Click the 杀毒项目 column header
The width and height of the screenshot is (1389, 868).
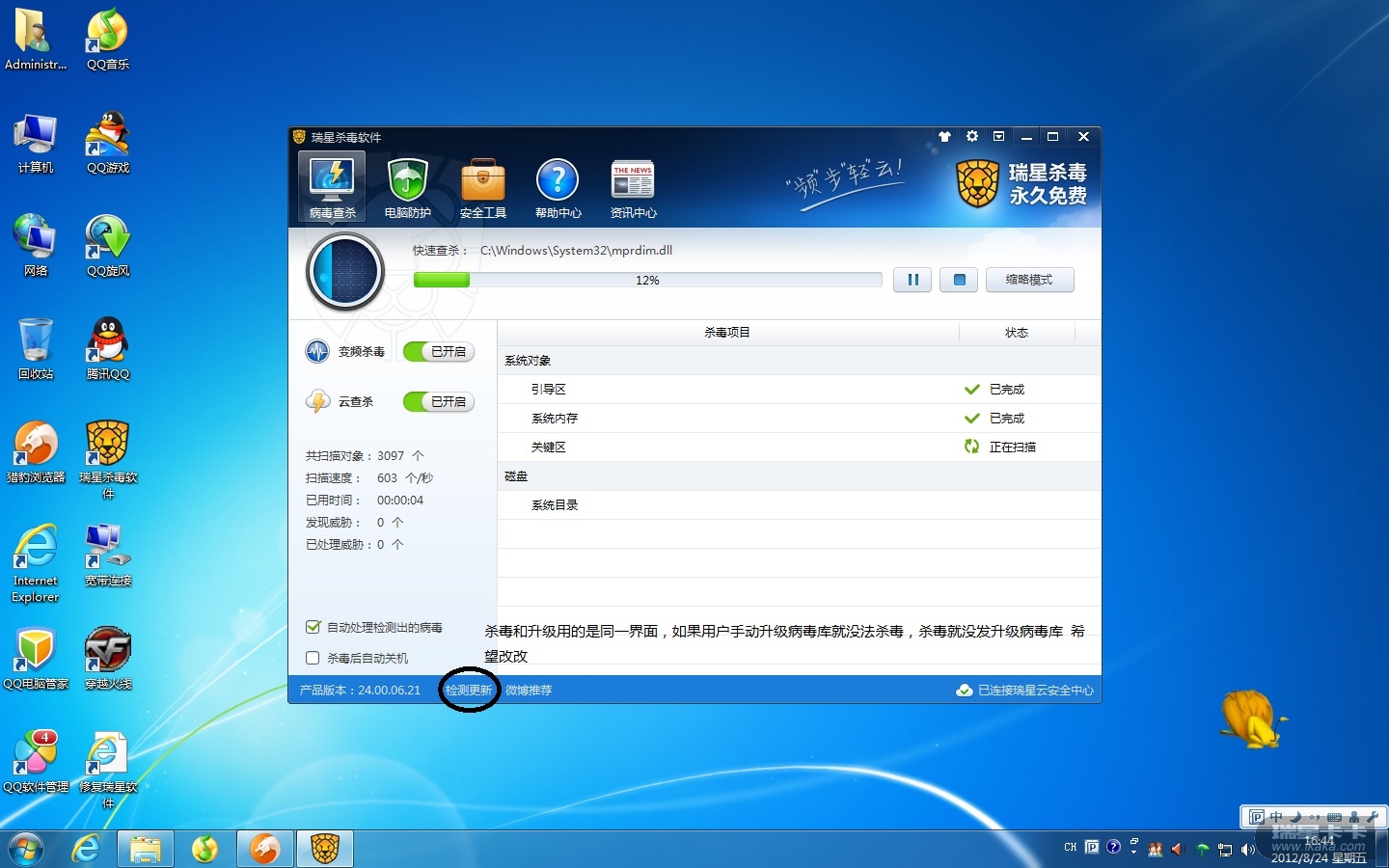(x=727, y=333)
